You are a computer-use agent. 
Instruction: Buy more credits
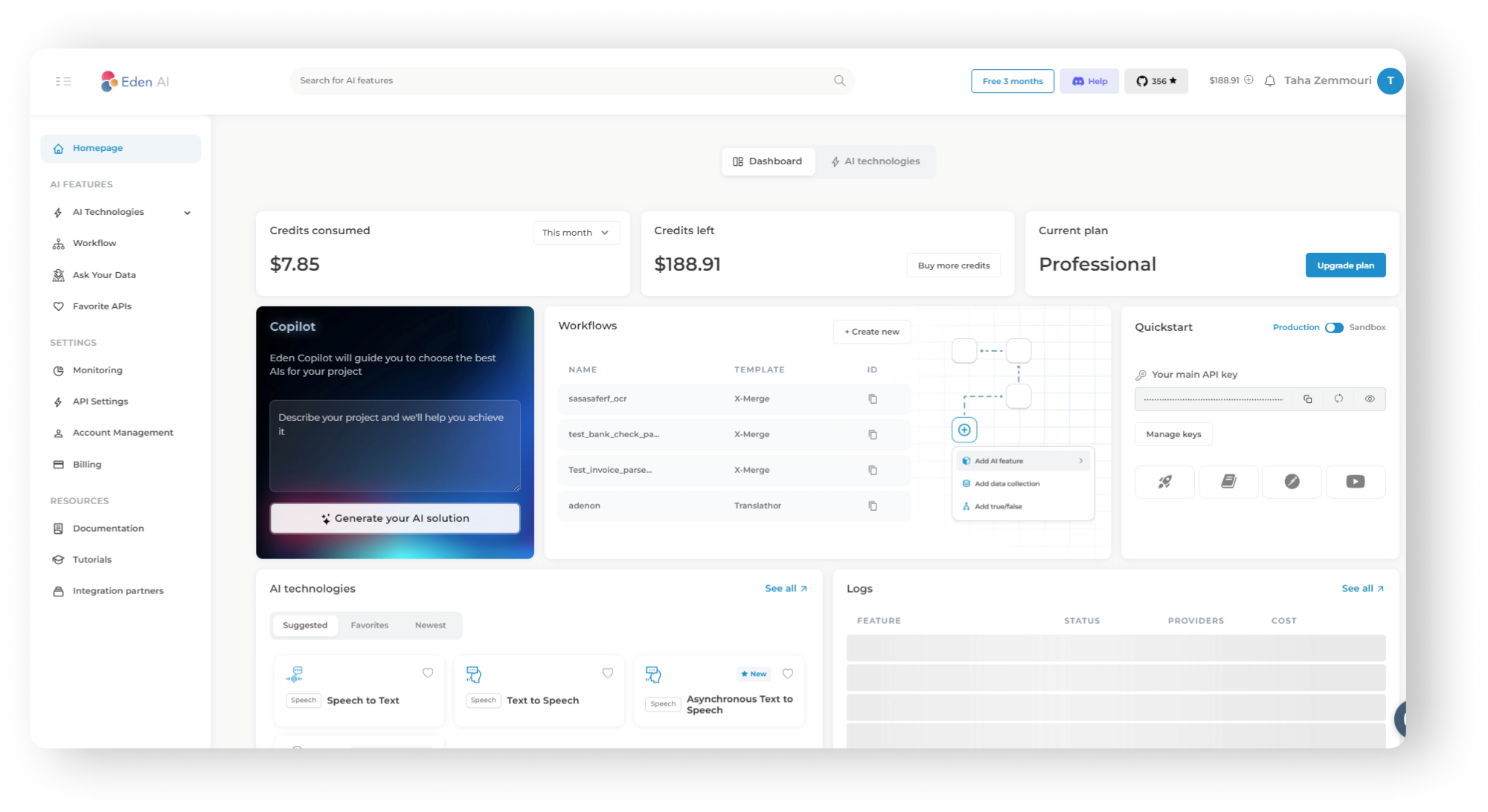click(953, 265)
